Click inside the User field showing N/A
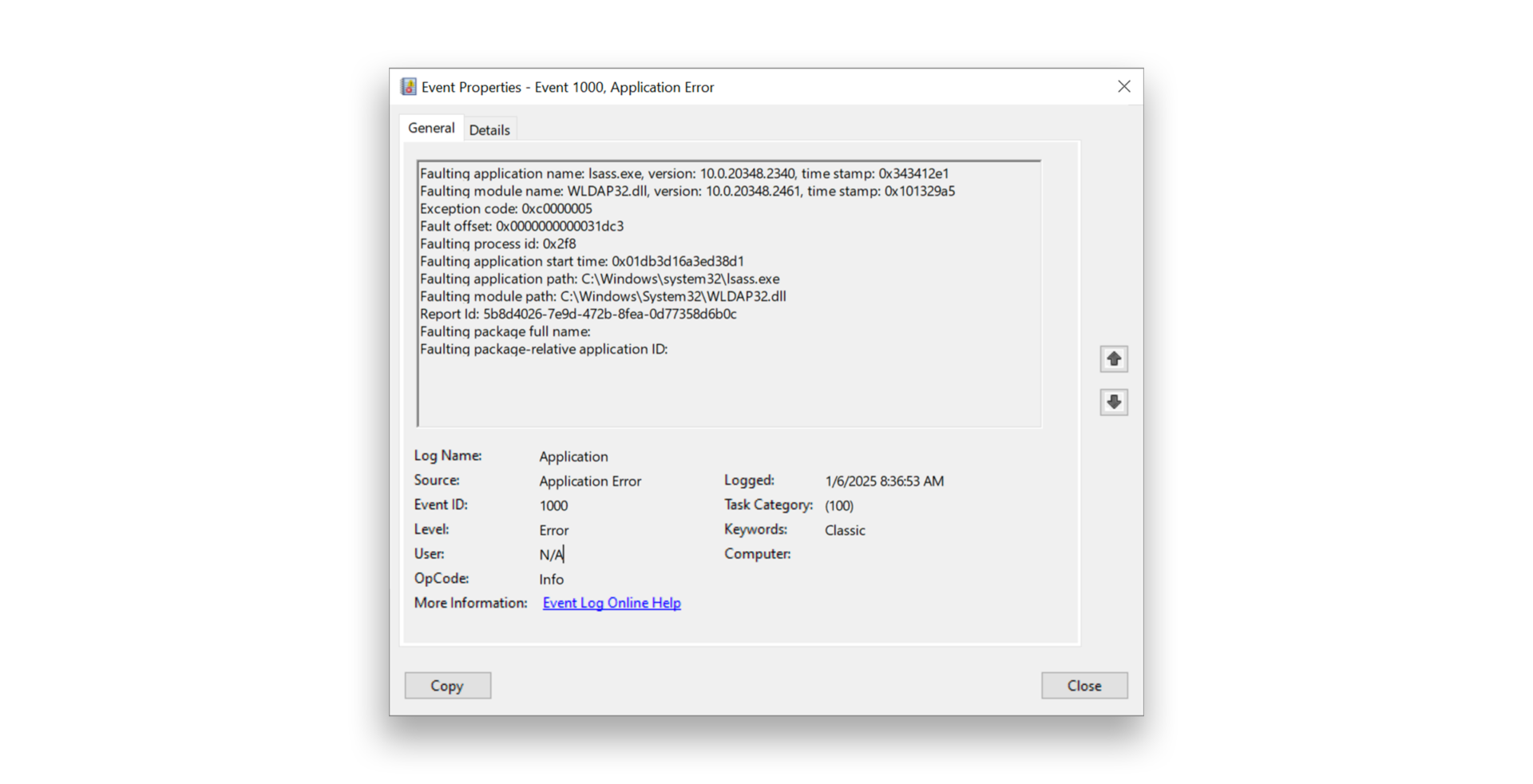The width and height of the screenshot is (1533, 784). point(552,553)
